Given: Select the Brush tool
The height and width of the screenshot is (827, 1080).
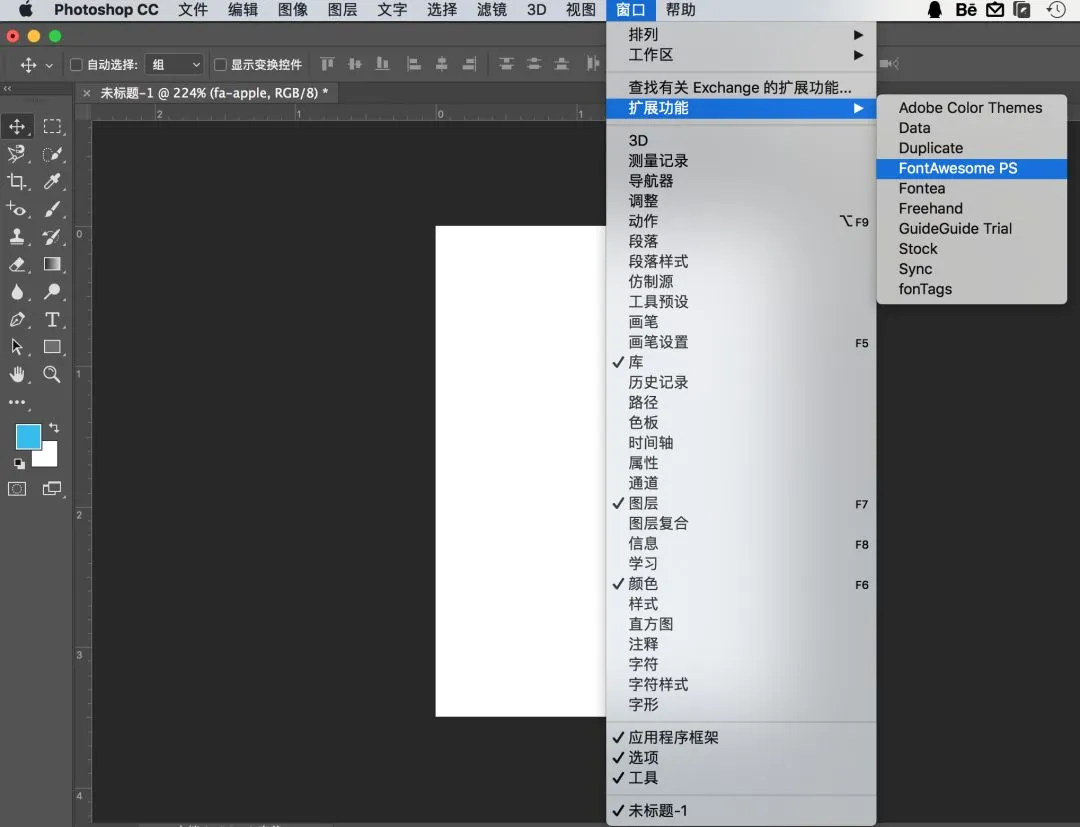Looking at the screenshot, I should click(52, 209).
